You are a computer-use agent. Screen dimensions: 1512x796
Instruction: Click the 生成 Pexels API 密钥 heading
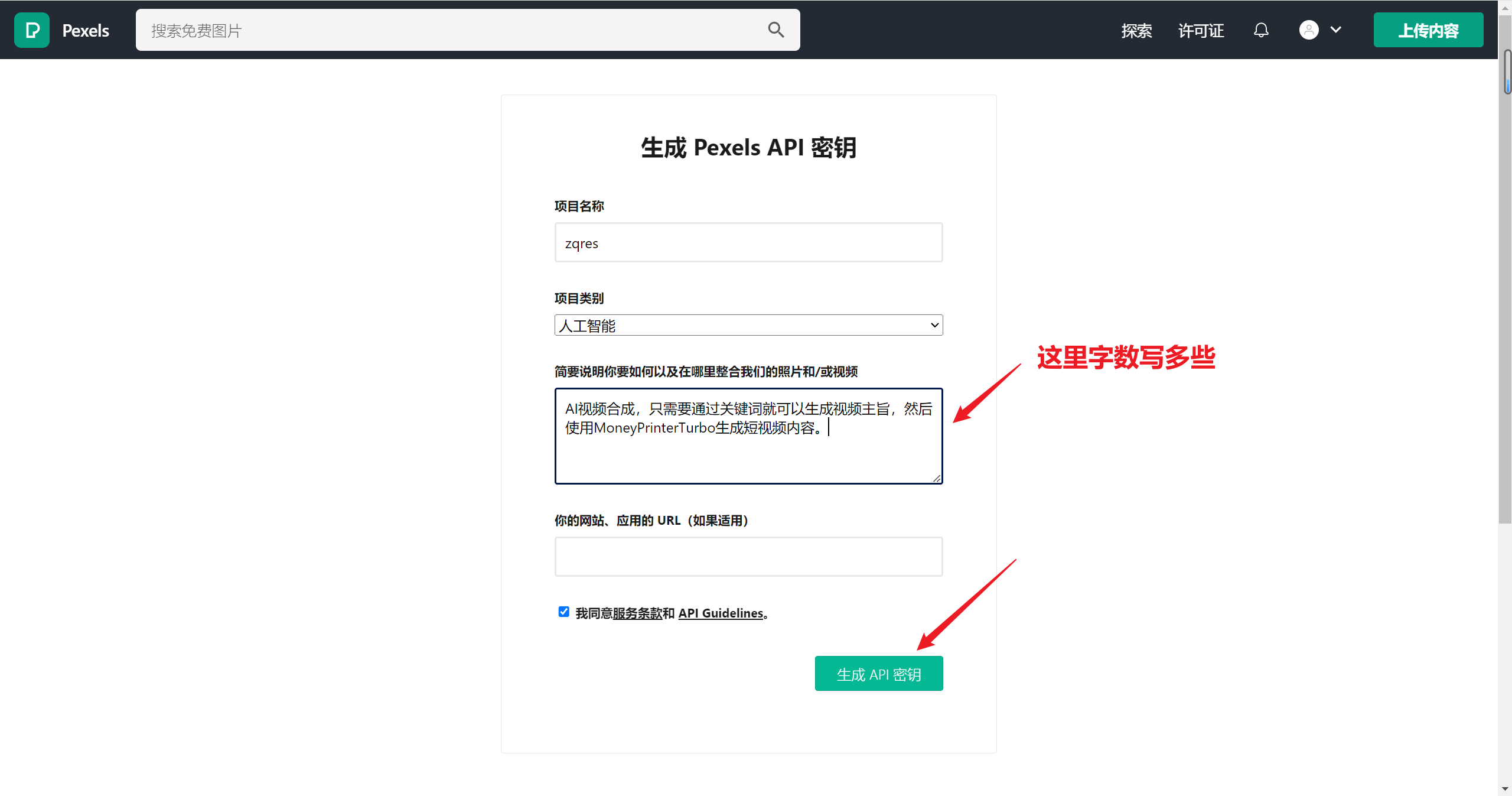coord(748,148)
